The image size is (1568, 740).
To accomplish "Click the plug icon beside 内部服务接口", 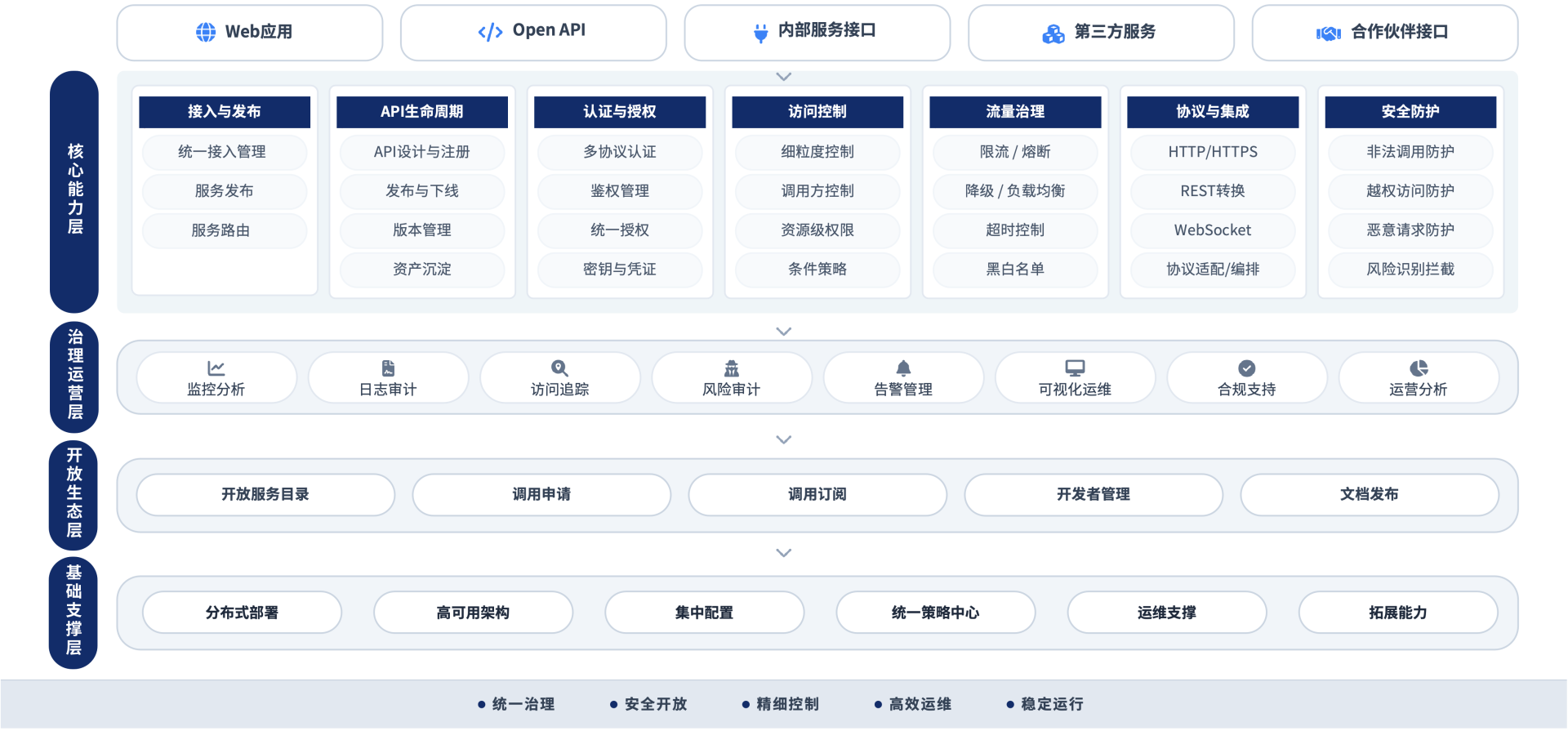I will click(x=760, y=33).
